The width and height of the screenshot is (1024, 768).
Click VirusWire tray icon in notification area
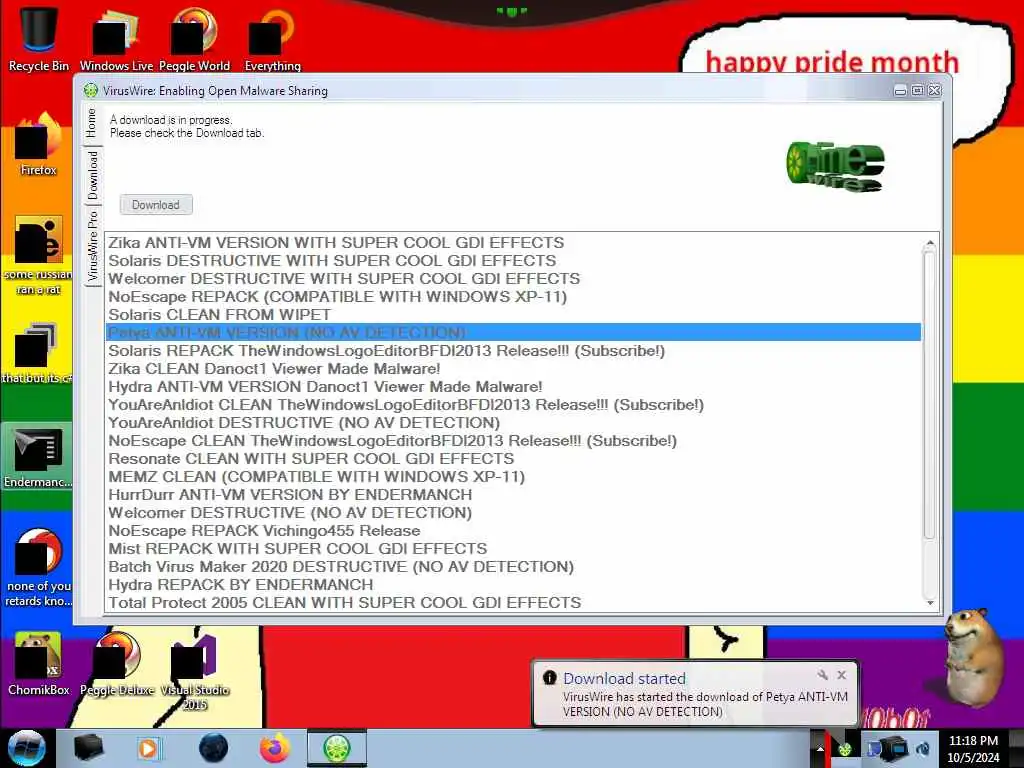coord(845,749)
